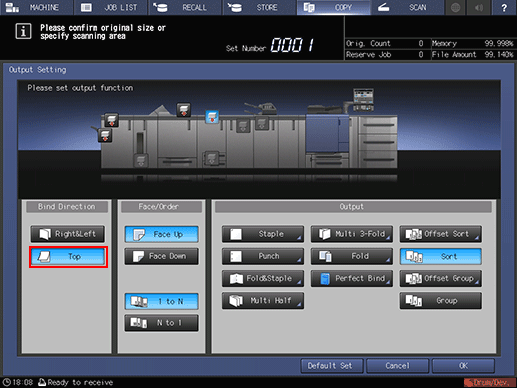Click the information icon beside the message
This screenshot has height=388, width=517.
pyautogui.click(x=23, y=31)
